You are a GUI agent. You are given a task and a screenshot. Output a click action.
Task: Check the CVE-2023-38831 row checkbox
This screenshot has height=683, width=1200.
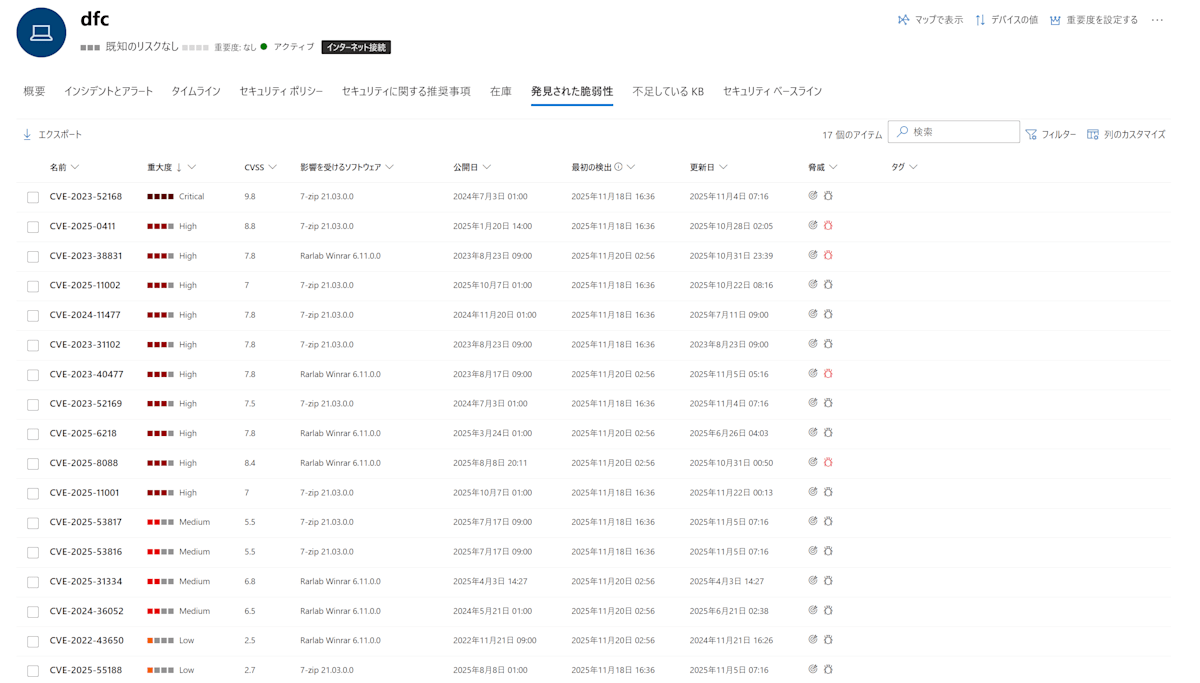[x=33, y=256]
